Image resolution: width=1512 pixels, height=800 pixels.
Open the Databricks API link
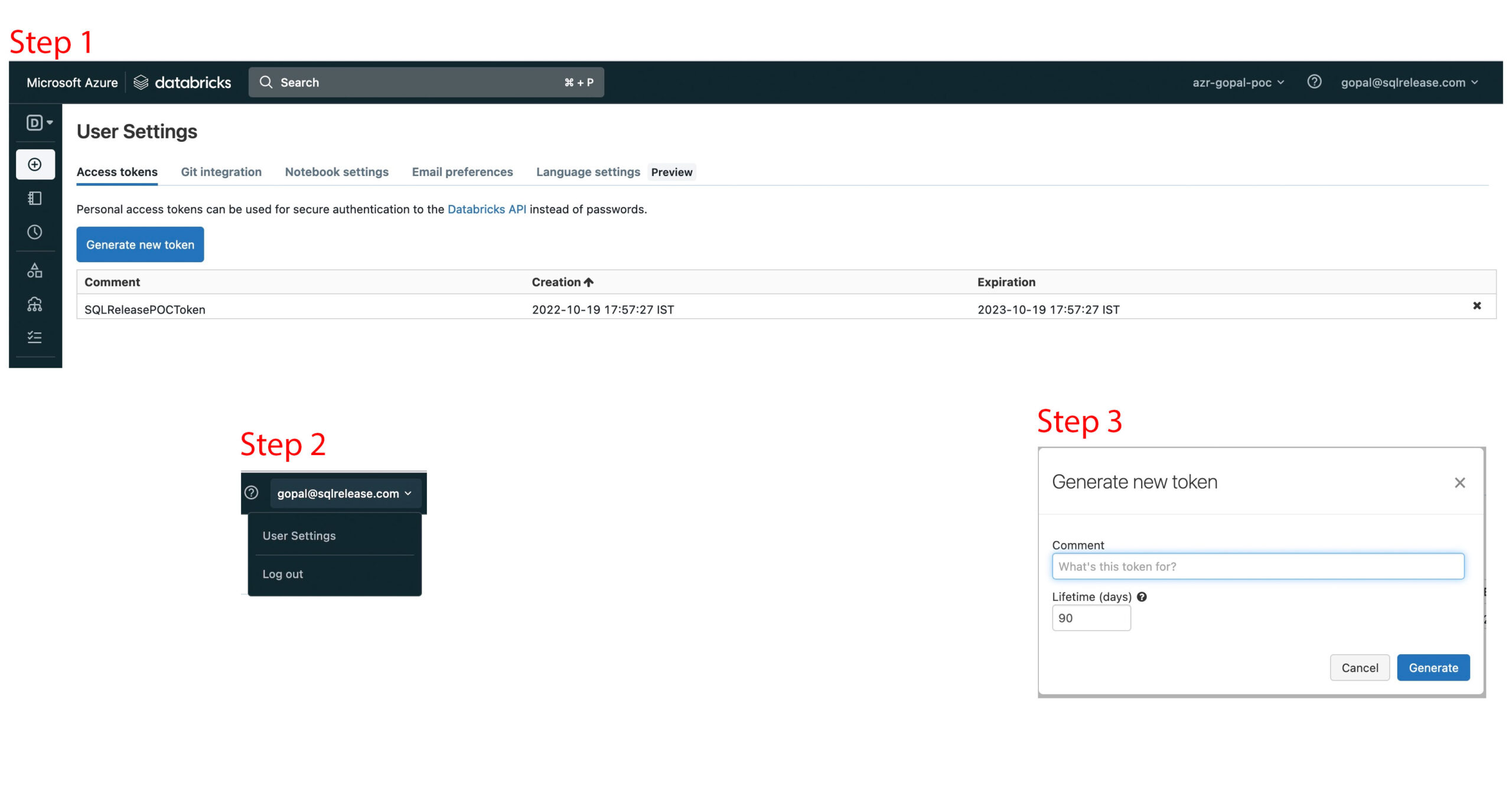(x=487, y=209)
